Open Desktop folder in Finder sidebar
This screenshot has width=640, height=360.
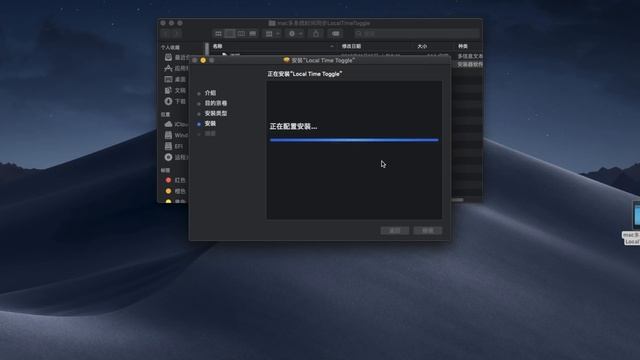pos(175,79)
